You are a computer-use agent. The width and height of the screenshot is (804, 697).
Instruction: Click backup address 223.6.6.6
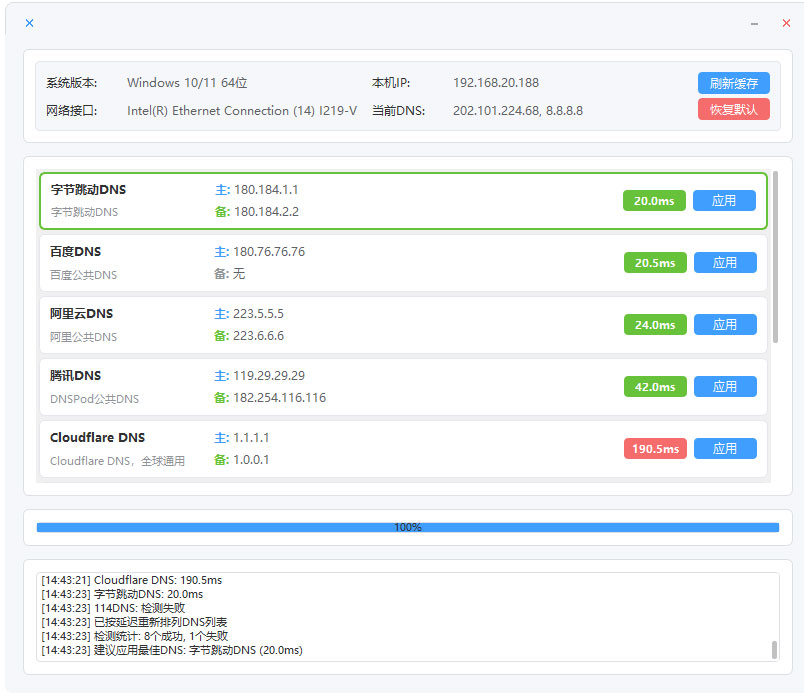[258, 336]
